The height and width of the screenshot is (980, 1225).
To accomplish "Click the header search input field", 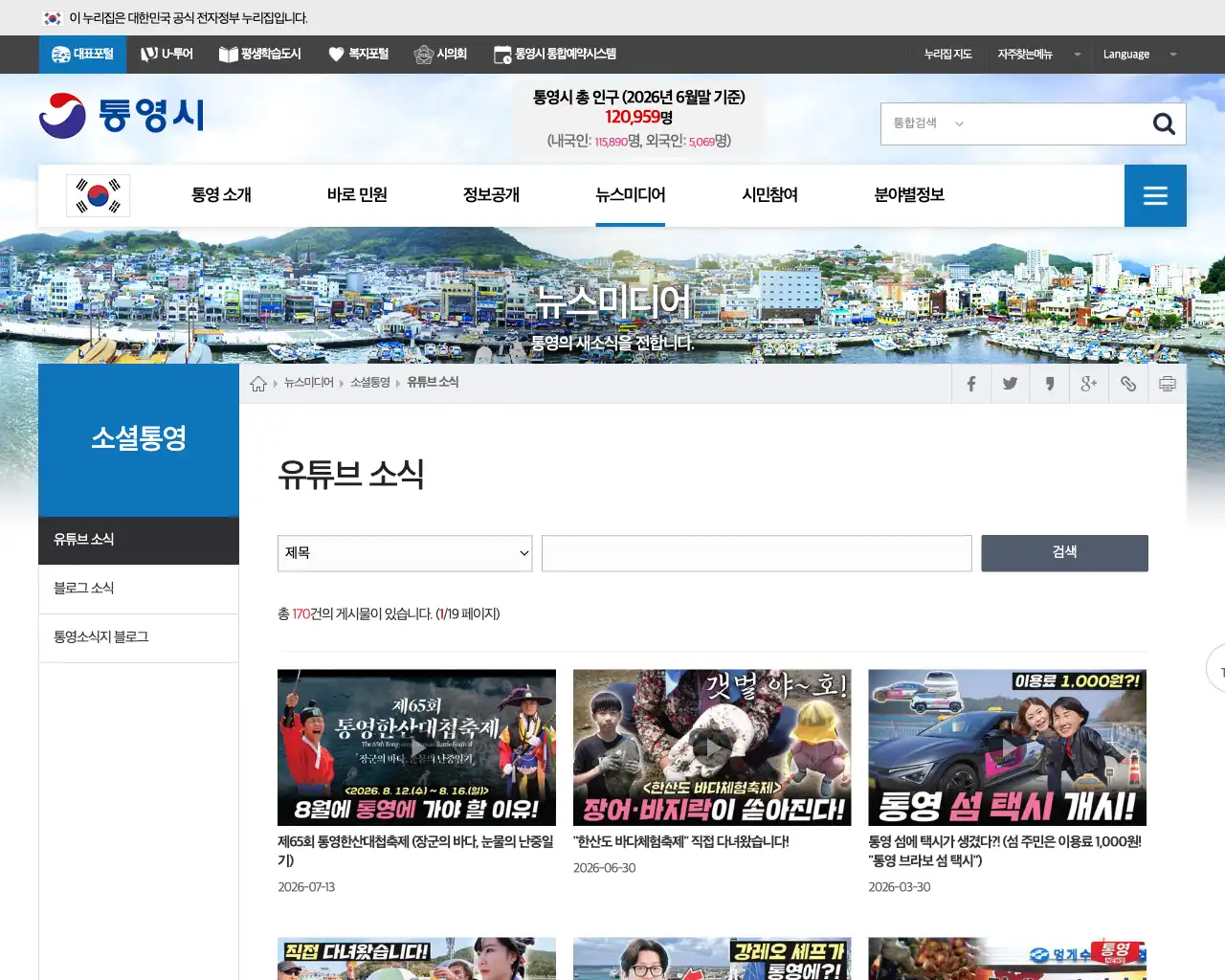I will 1058,123.
